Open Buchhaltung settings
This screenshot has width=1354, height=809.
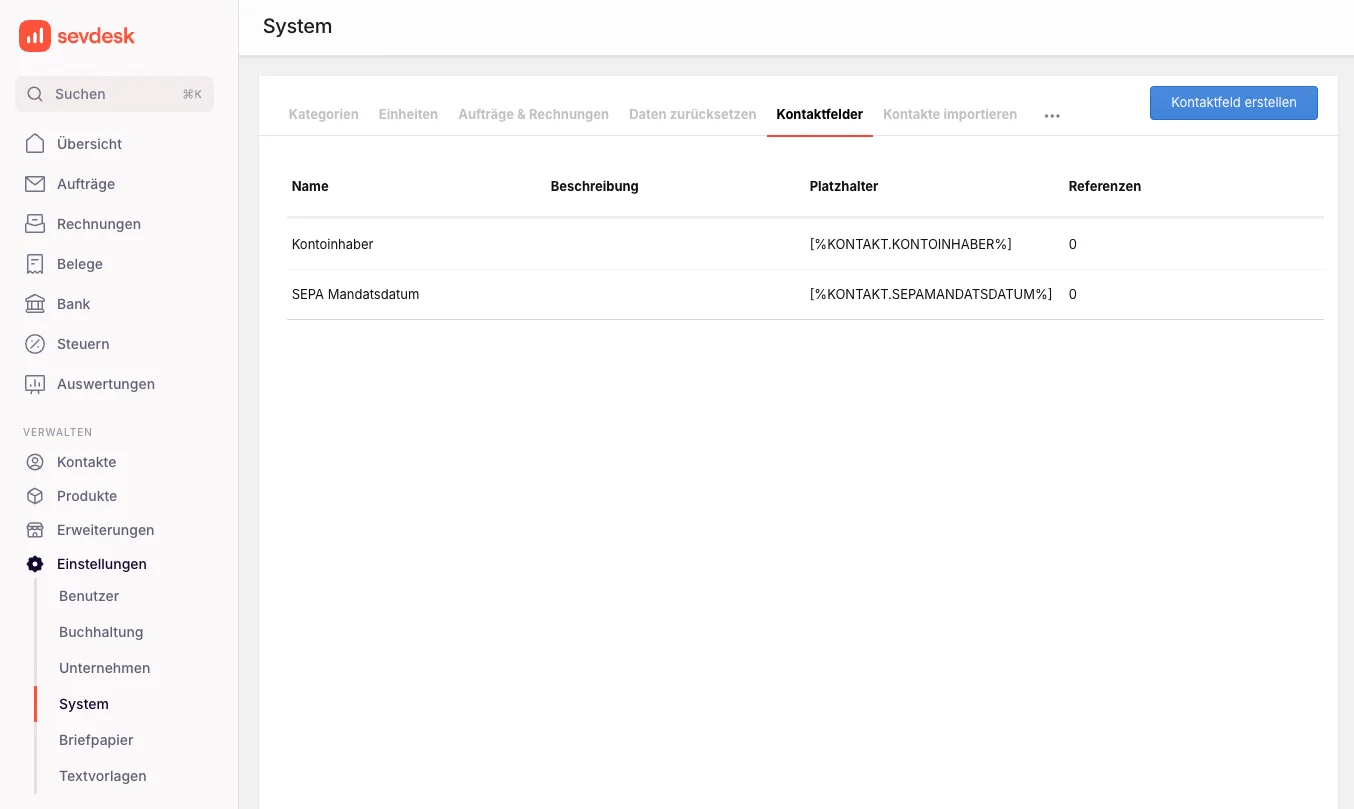point(101,632)
